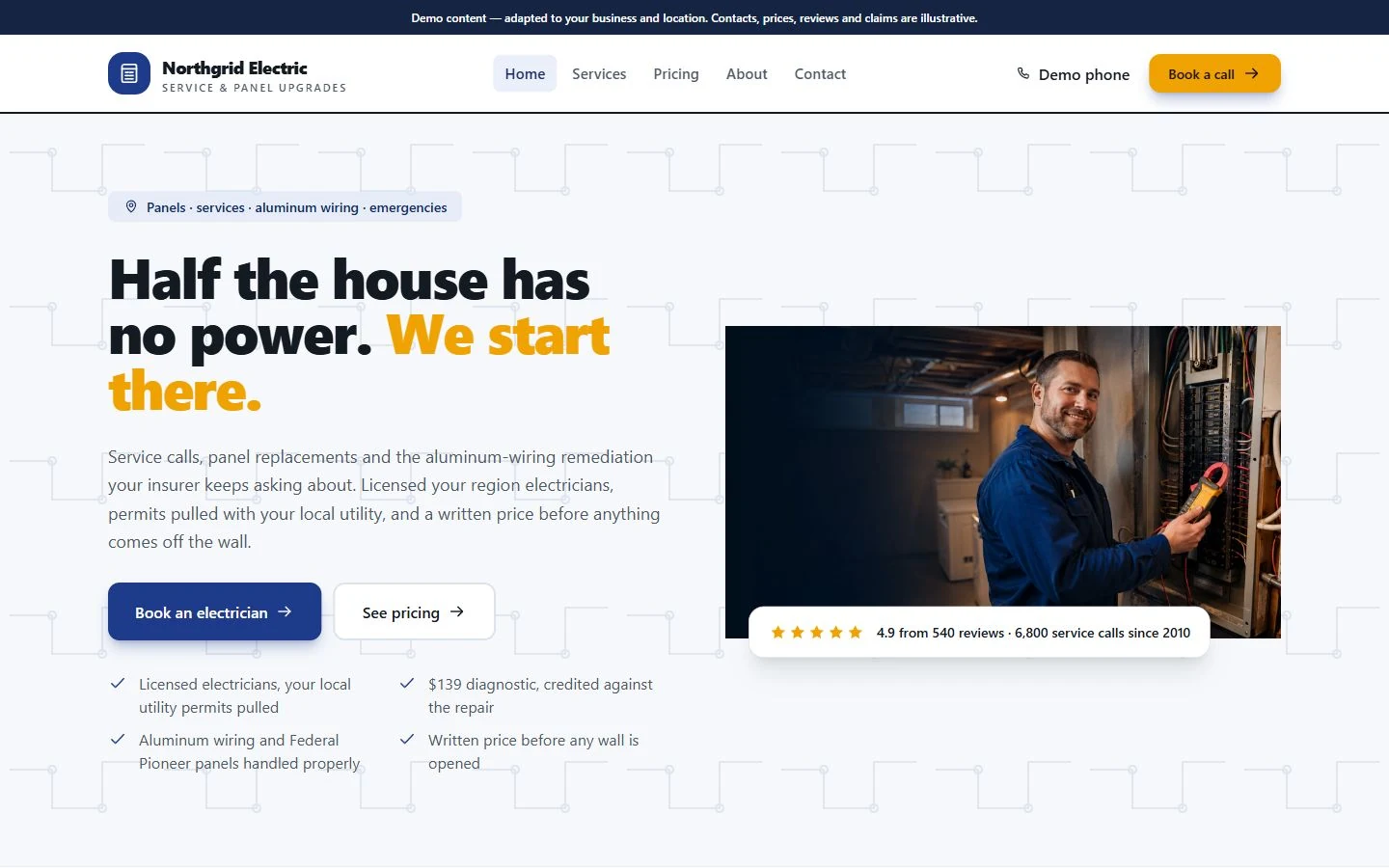Click the five-star rating icons

(x=816, y=633)
